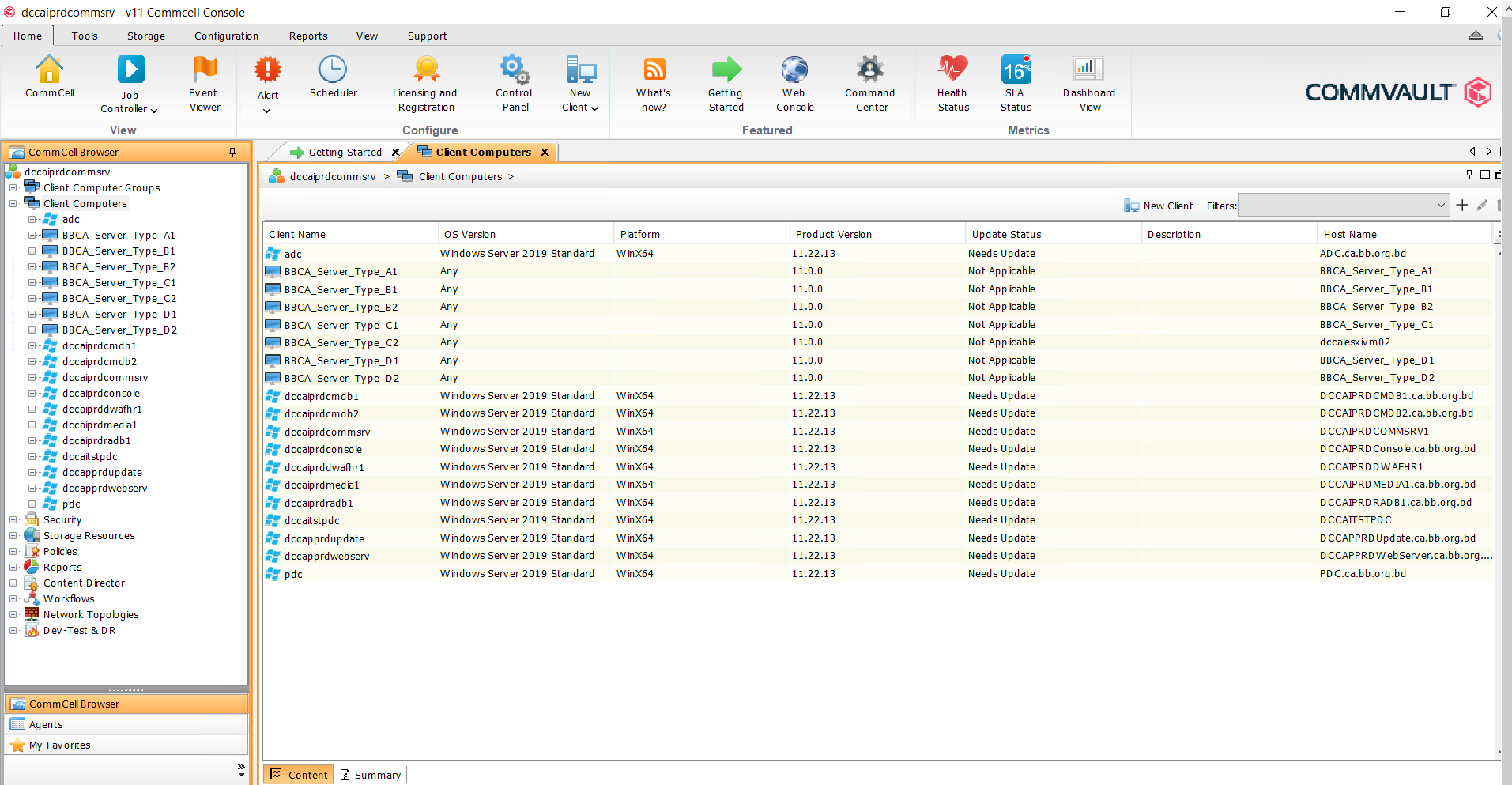Click the add filter plus icon
The height and width of the screenshot is (785, 1512).
[x=1462, y=206]
